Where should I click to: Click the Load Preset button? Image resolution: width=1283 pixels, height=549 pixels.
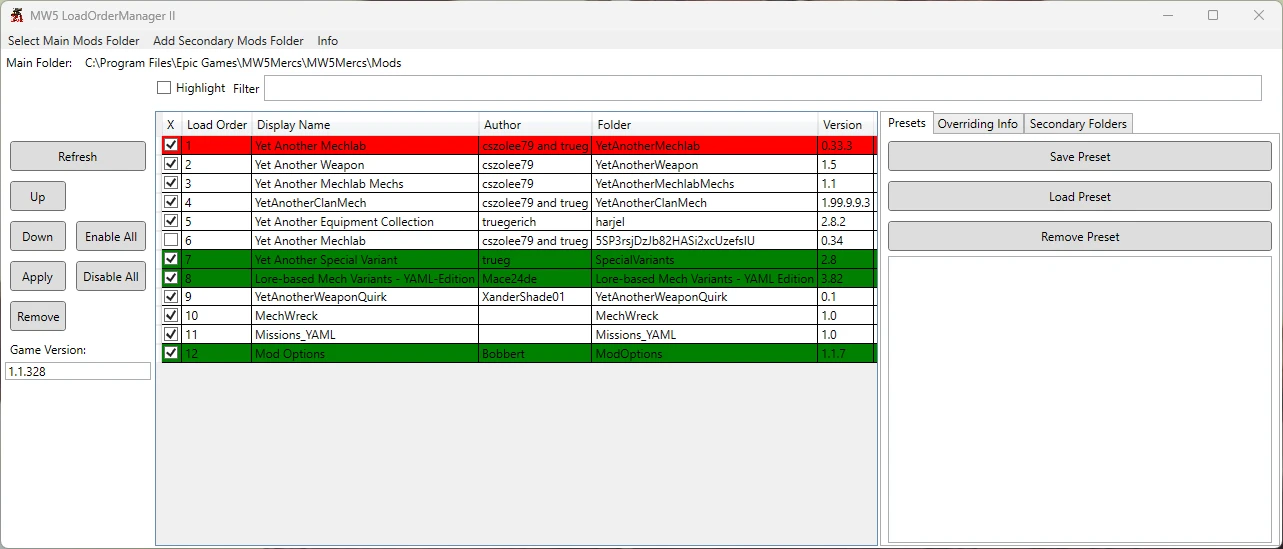click(x=1080, y=196)
